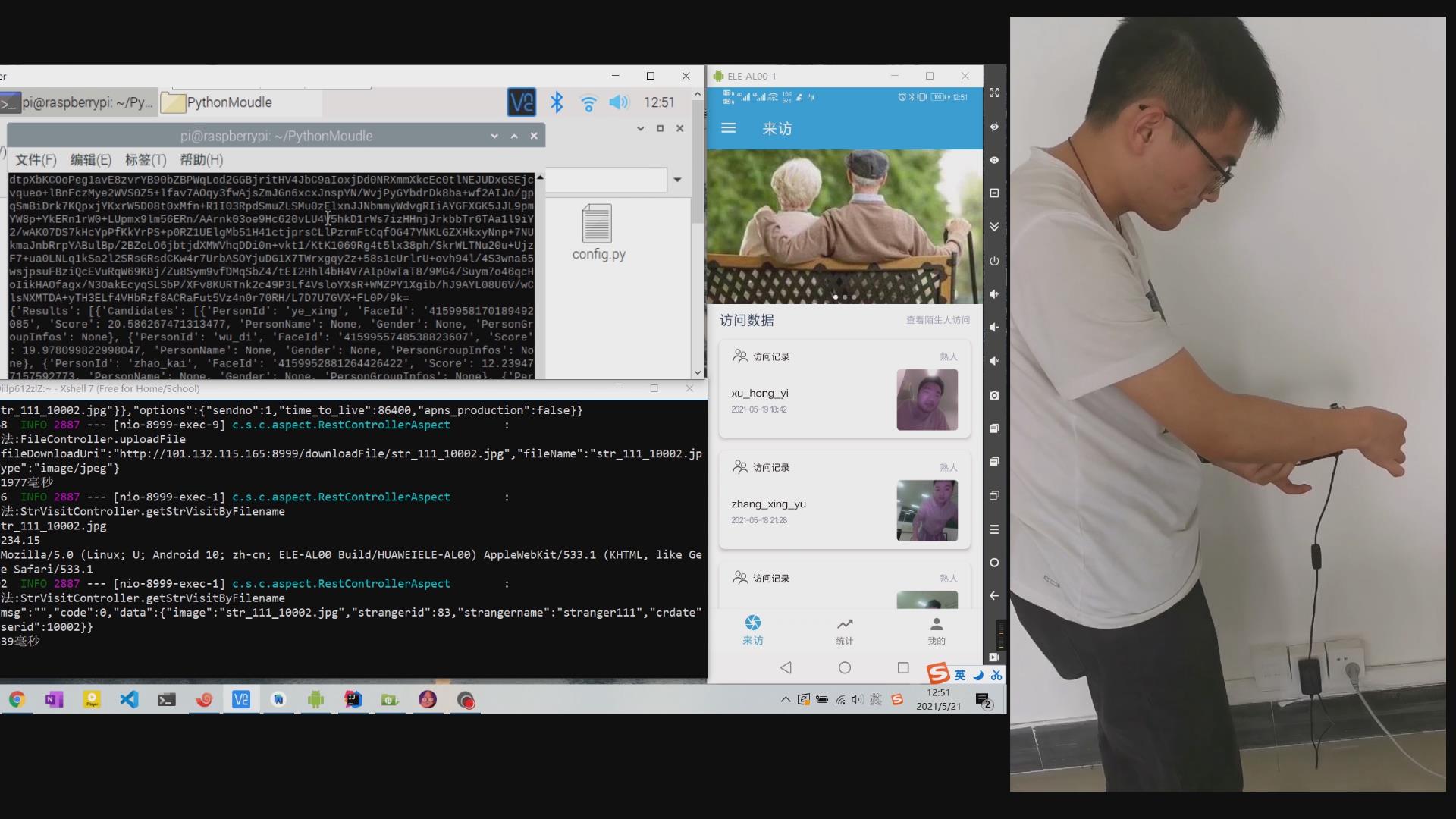The image size is (1456, 819).
Task: Mute audio via emulator sidebar mute icon
Action: click(994, 361)
